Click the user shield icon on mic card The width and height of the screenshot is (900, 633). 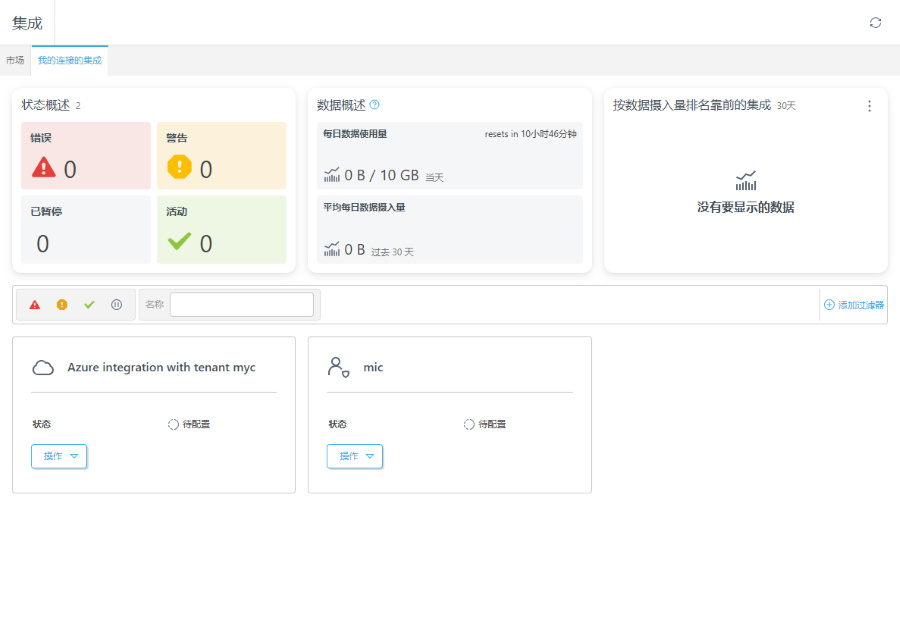[338, 367]
